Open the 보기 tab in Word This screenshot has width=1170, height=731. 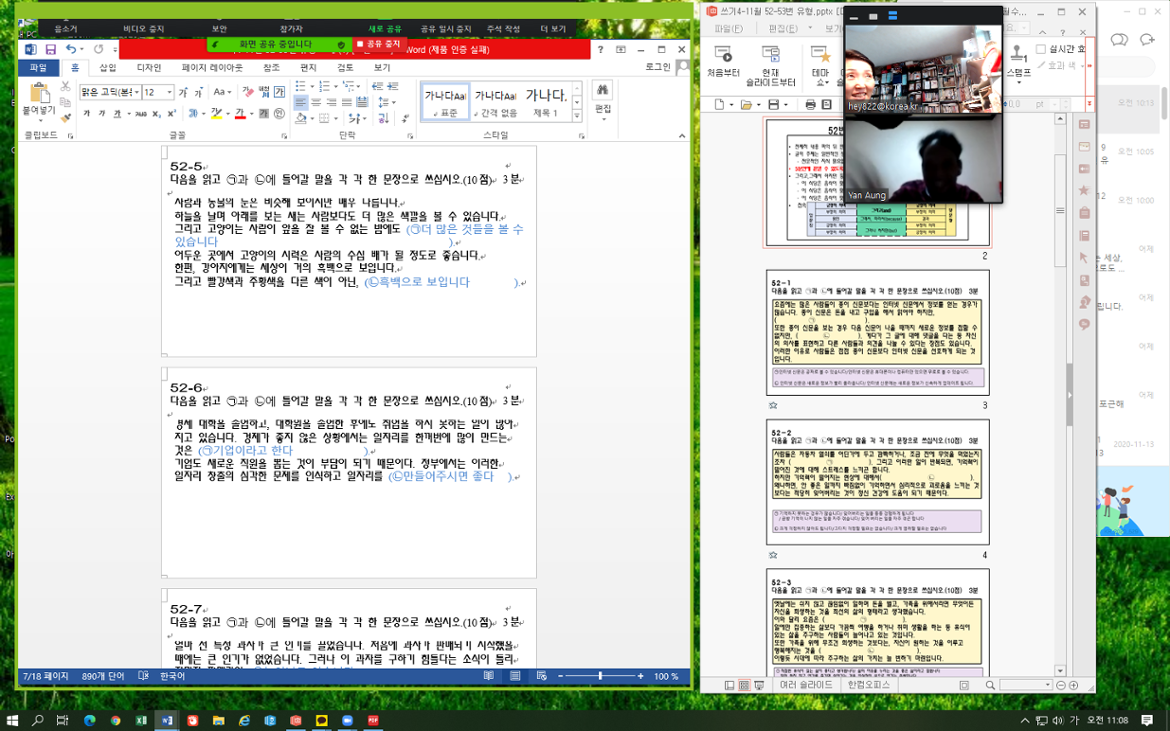(x=382, y=67)
